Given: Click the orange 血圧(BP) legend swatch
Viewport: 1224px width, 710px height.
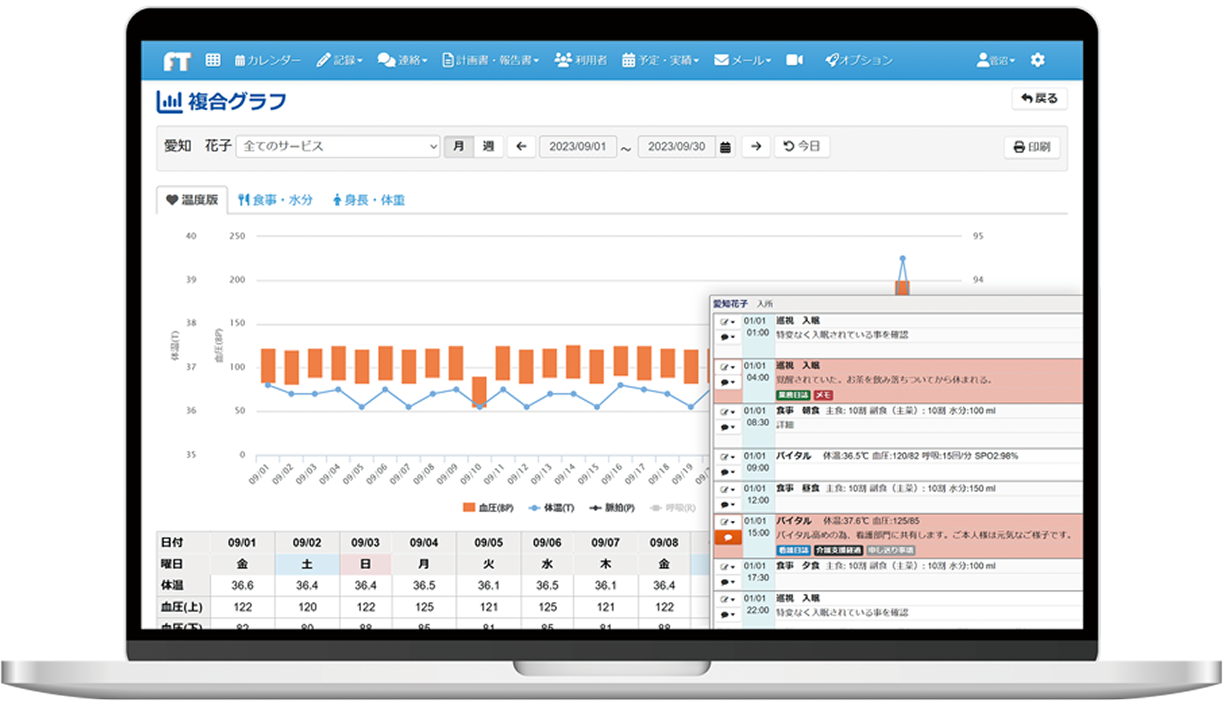Looking at the screenshot, I should [x=469, y=508].
